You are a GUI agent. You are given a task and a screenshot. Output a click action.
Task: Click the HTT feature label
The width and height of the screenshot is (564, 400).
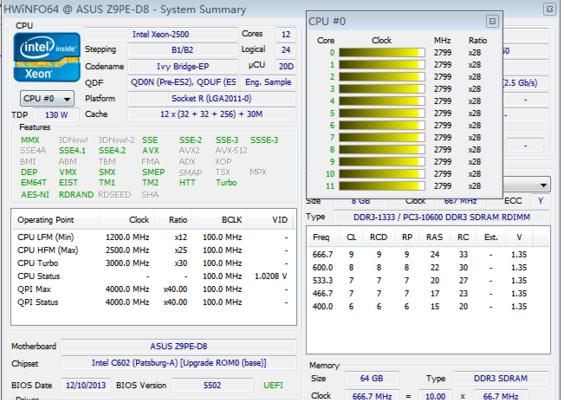click(187, 183)
